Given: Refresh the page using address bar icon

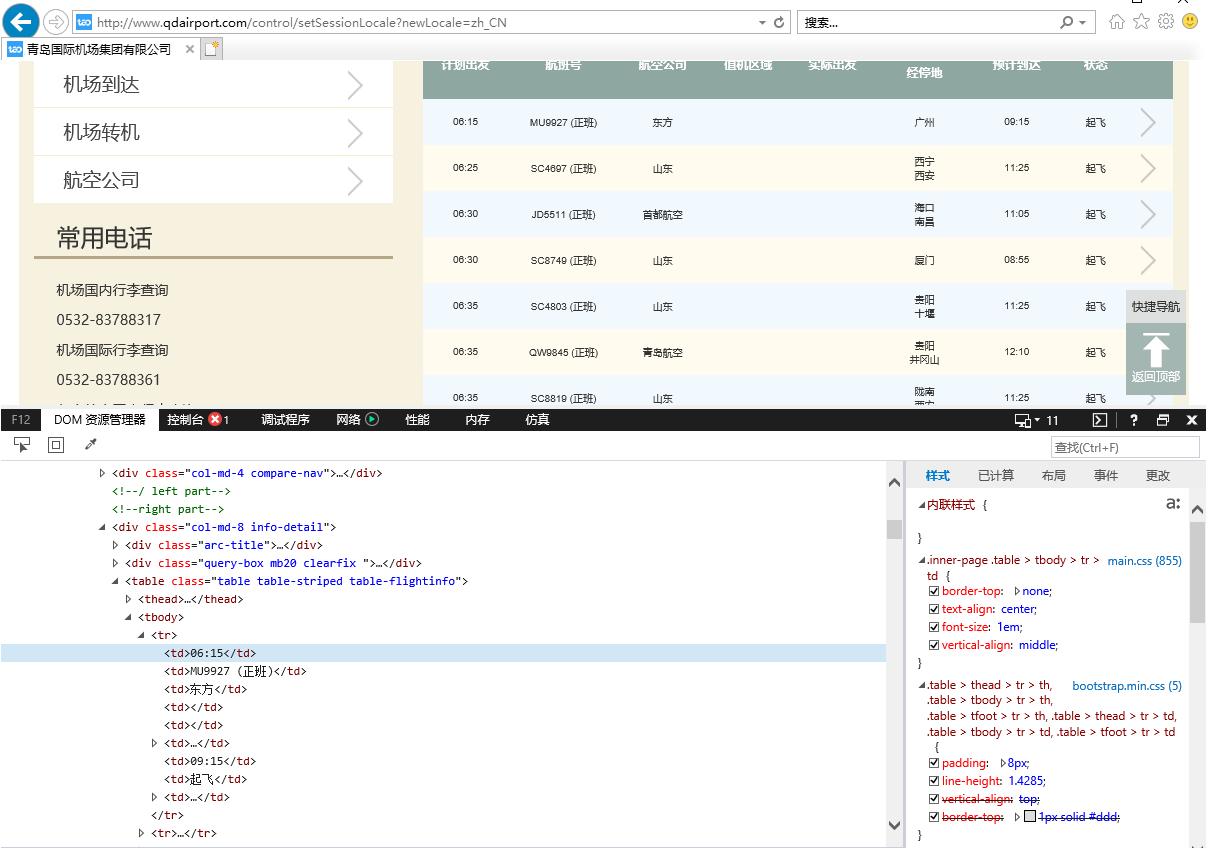Looking at the screenshot, I should click(x=779, y=22).
